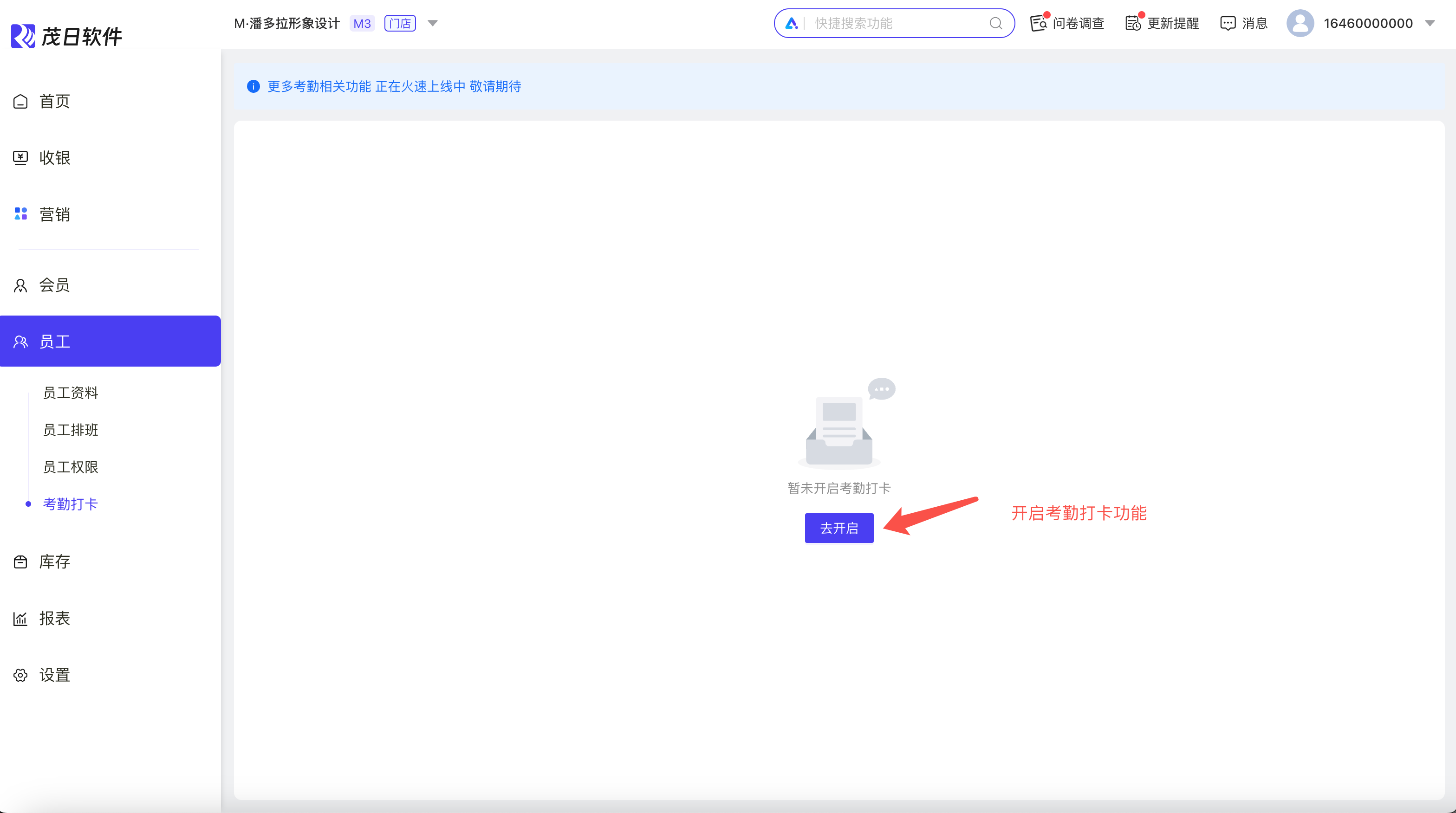The height and width of the screenshot is (813, 1456).
Task: Click the 报表 chart icon
Action: point(20,619)
